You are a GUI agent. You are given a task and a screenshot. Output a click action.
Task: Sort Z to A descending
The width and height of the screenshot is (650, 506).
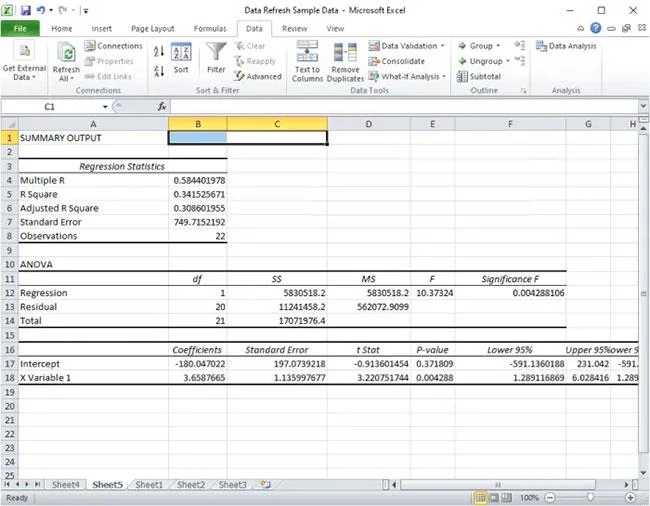(x=159, y=71)
